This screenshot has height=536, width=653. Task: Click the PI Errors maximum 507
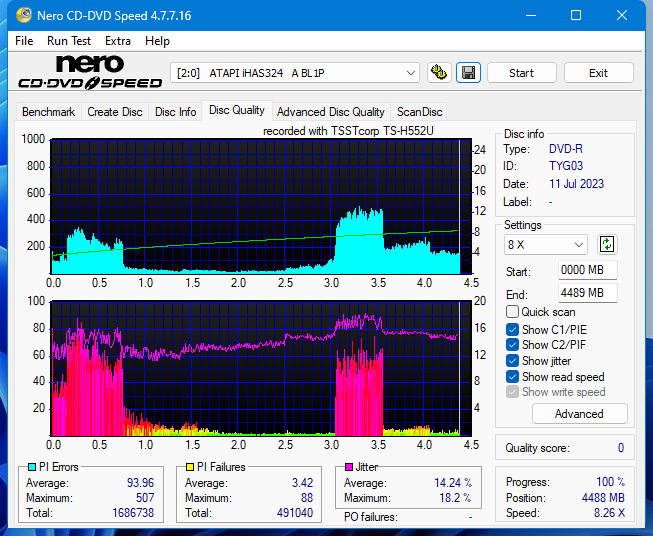click(x=145, y=498)
